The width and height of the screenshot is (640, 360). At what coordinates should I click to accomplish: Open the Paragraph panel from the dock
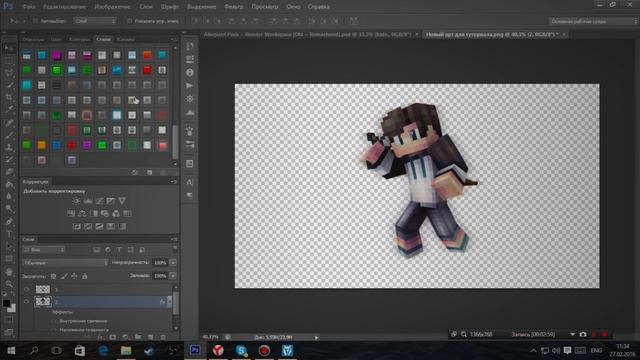(190, 196)
